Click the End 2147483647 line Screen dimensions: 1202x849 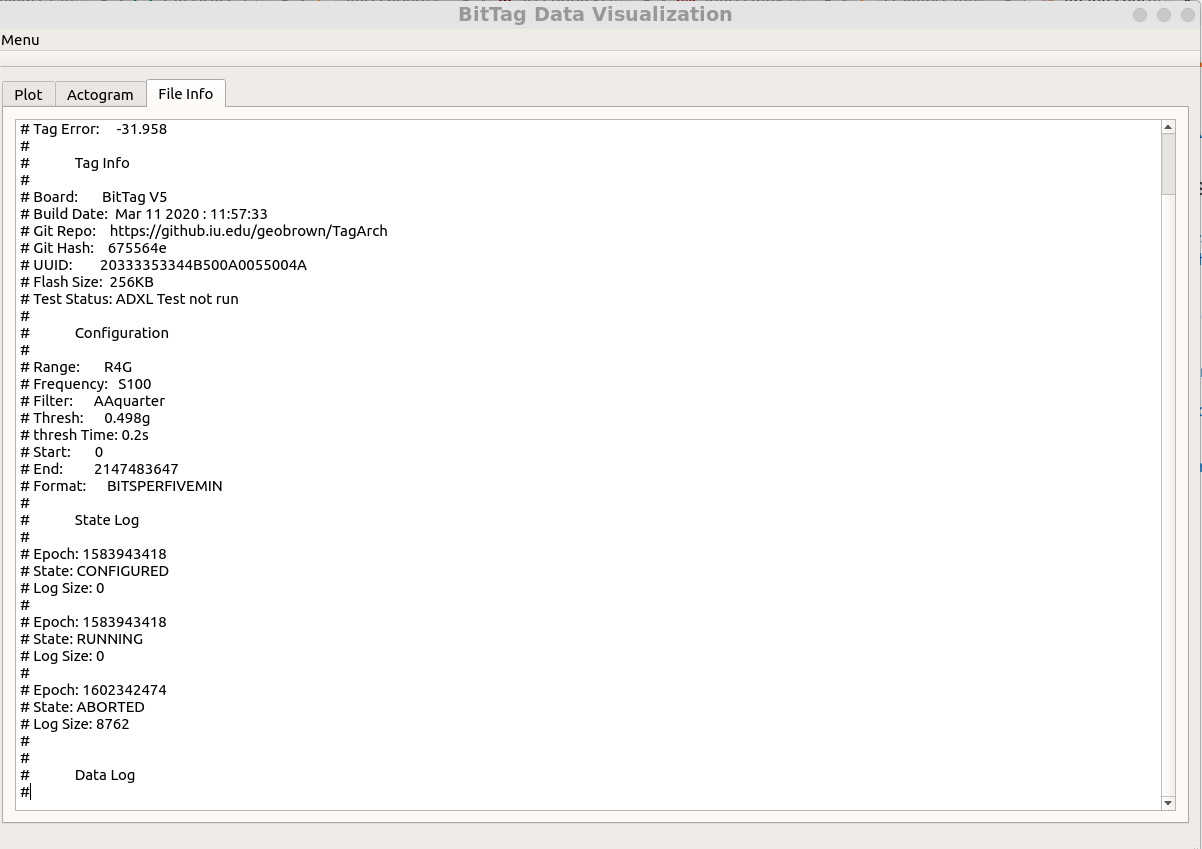[x=99, y=469]
